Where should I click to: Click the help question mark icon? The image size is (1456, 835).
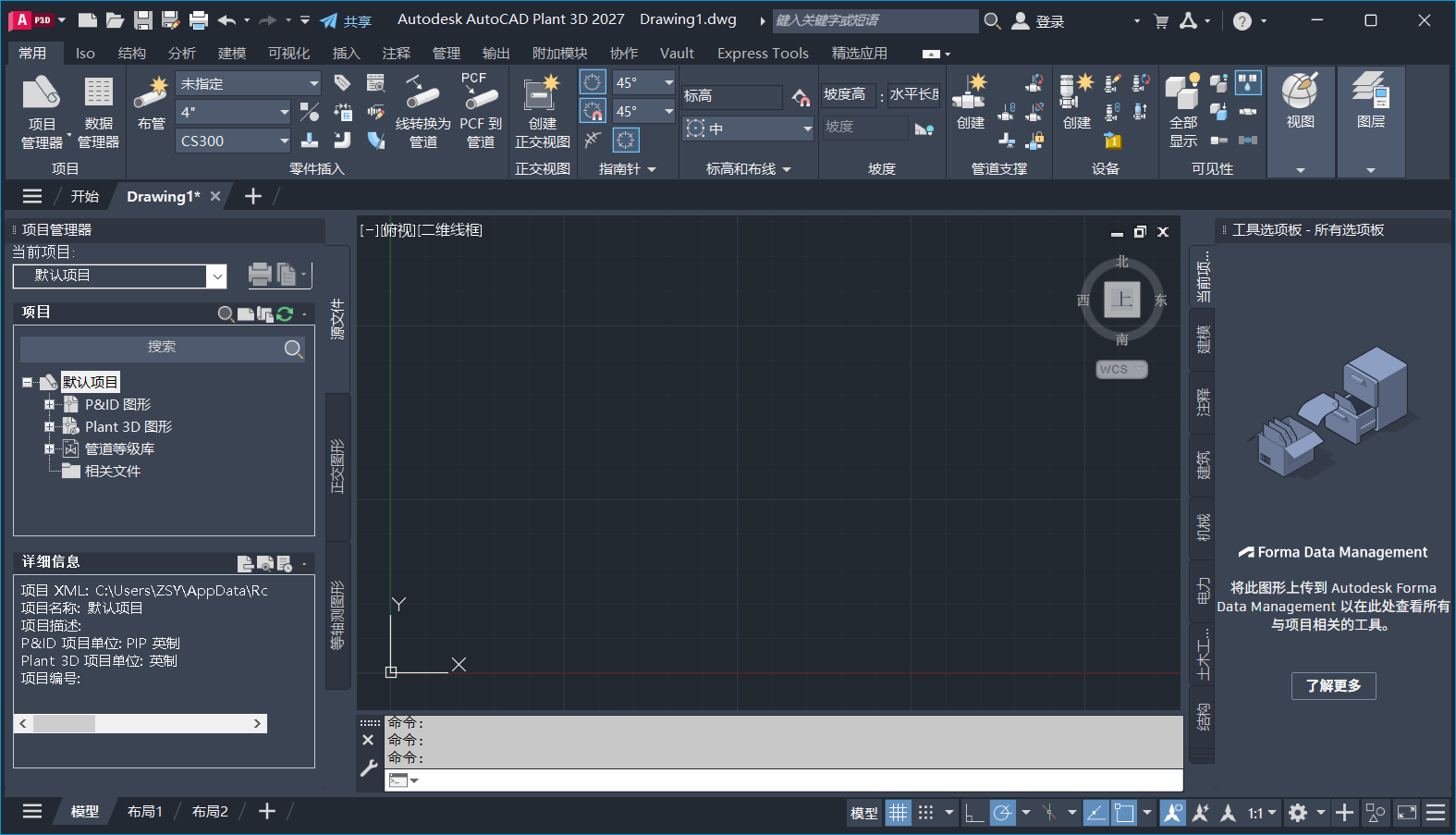1242,20
